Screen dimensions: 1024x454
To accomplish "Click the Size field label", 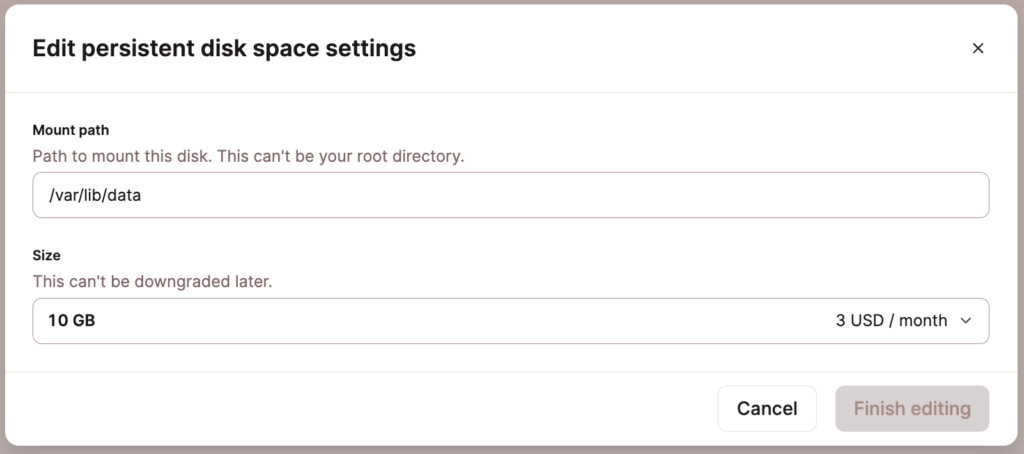I will [x=47, y=255].
